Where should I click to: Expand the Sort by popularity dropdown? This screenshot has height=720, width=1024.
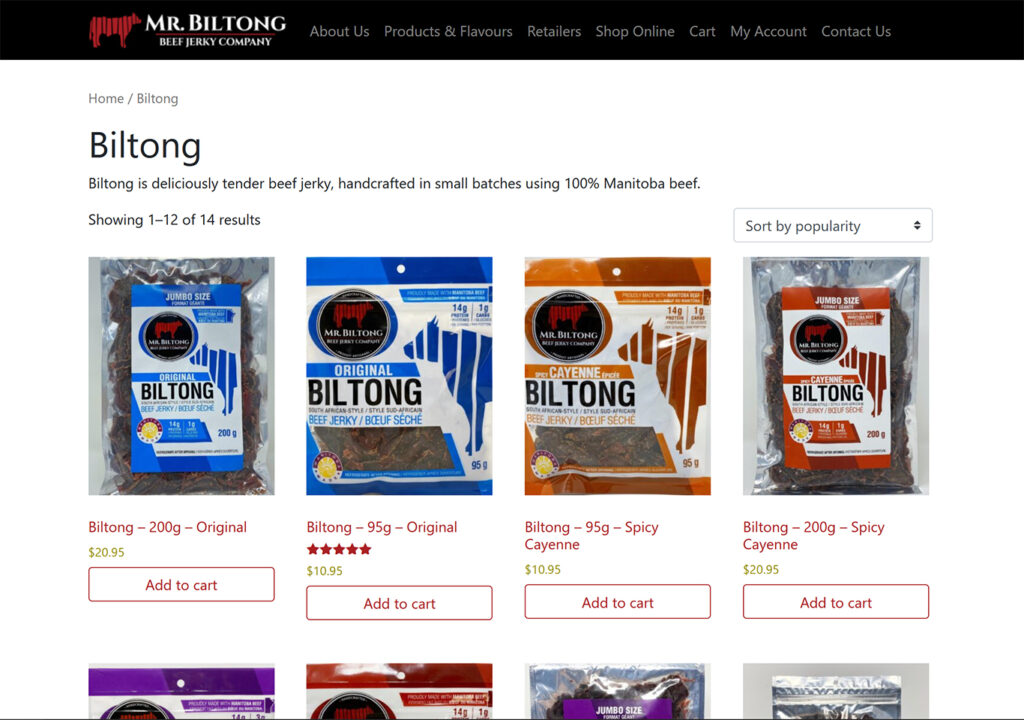pos(833,225)
